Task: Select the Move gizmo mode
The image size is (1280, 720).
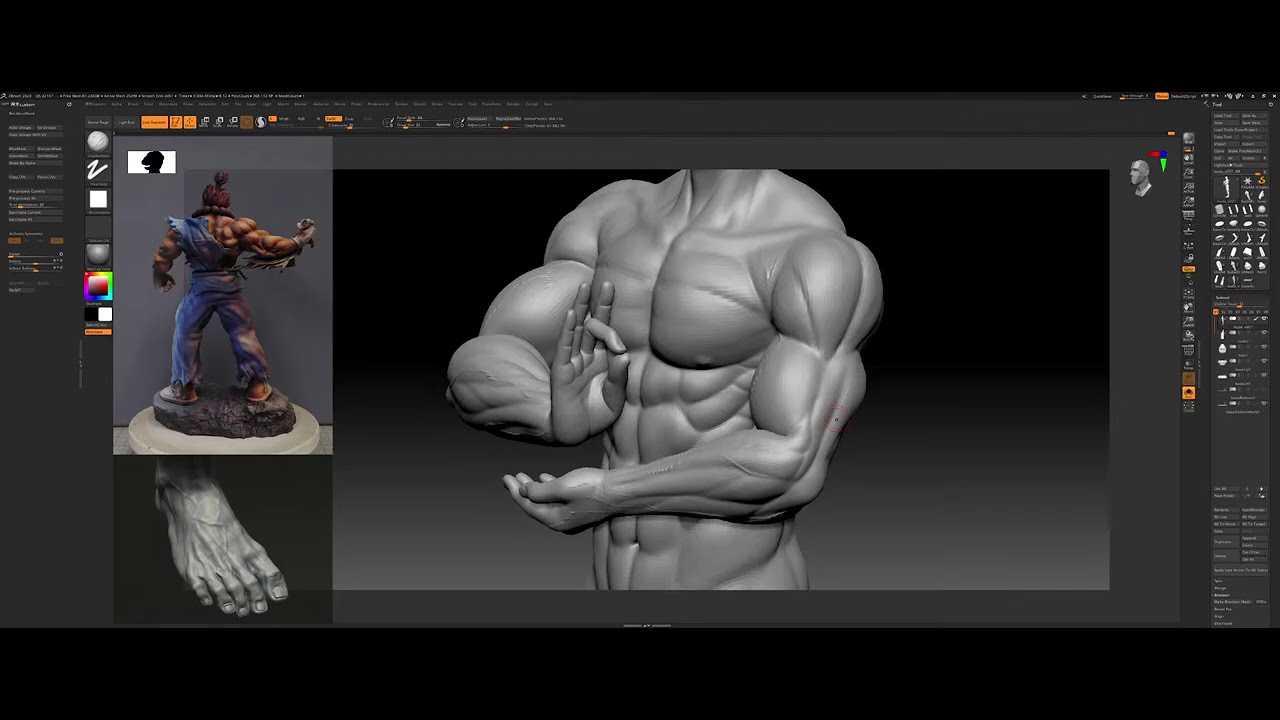Action: click(205, 122)
